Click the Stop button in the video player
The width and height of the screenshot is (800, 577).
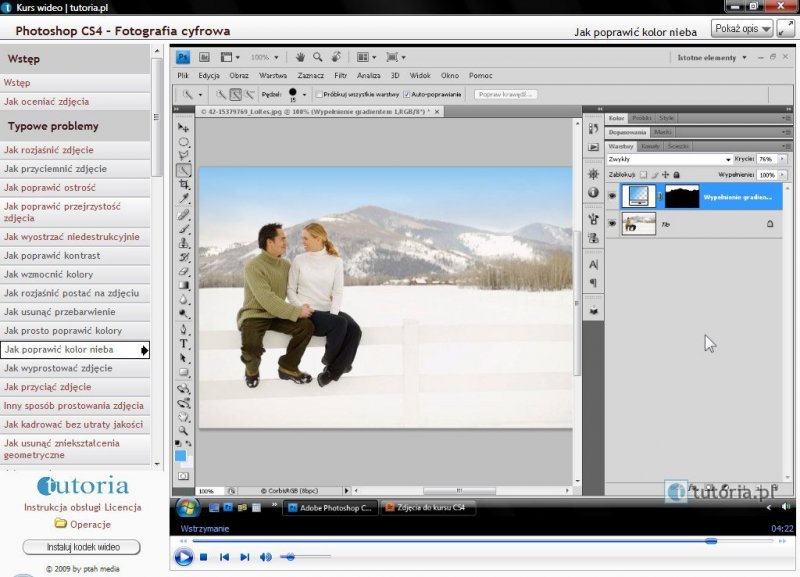(203, 557)
